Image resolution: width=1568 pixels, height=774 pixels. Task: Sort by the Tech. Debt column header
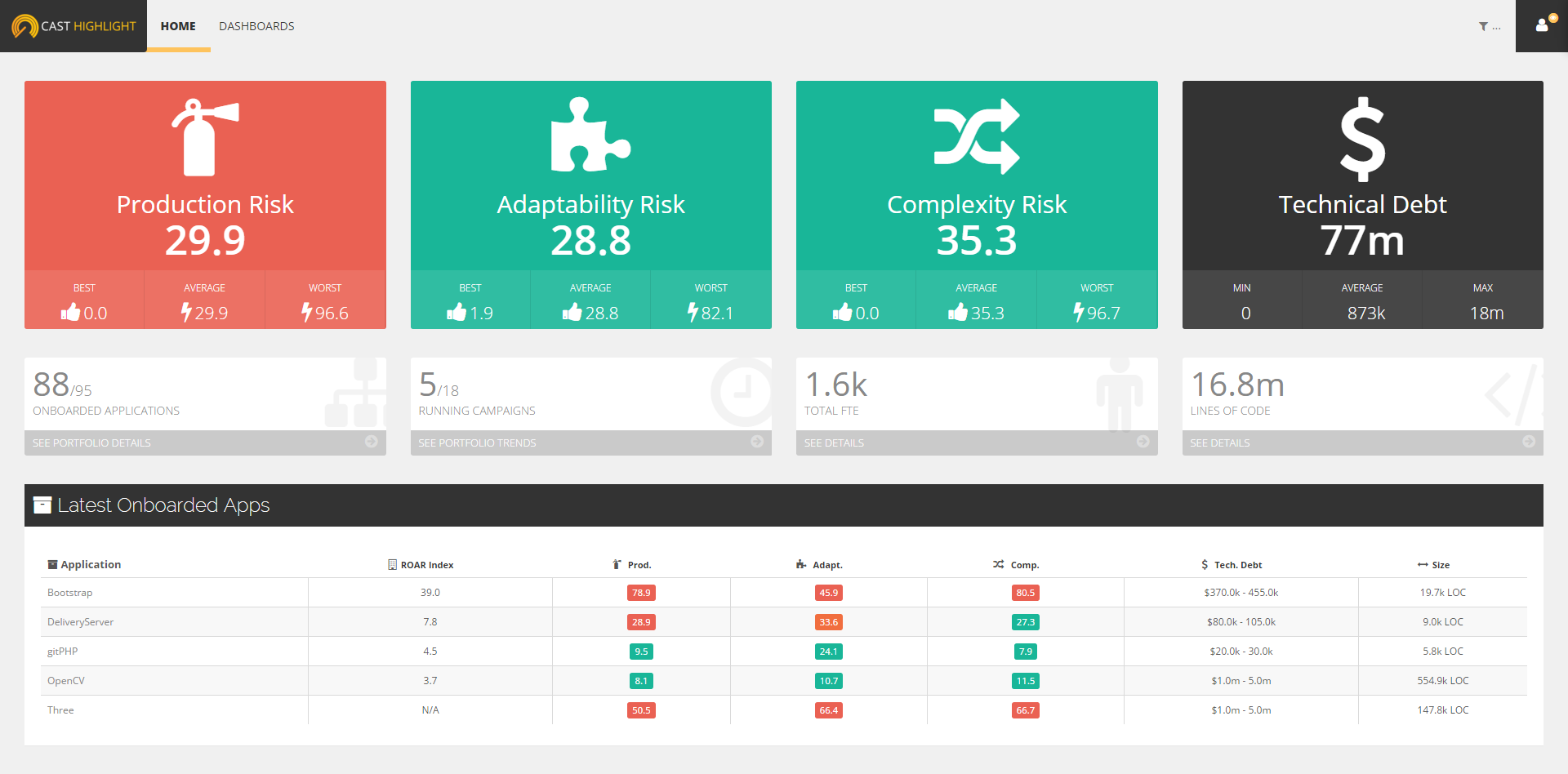[1232, 565]
